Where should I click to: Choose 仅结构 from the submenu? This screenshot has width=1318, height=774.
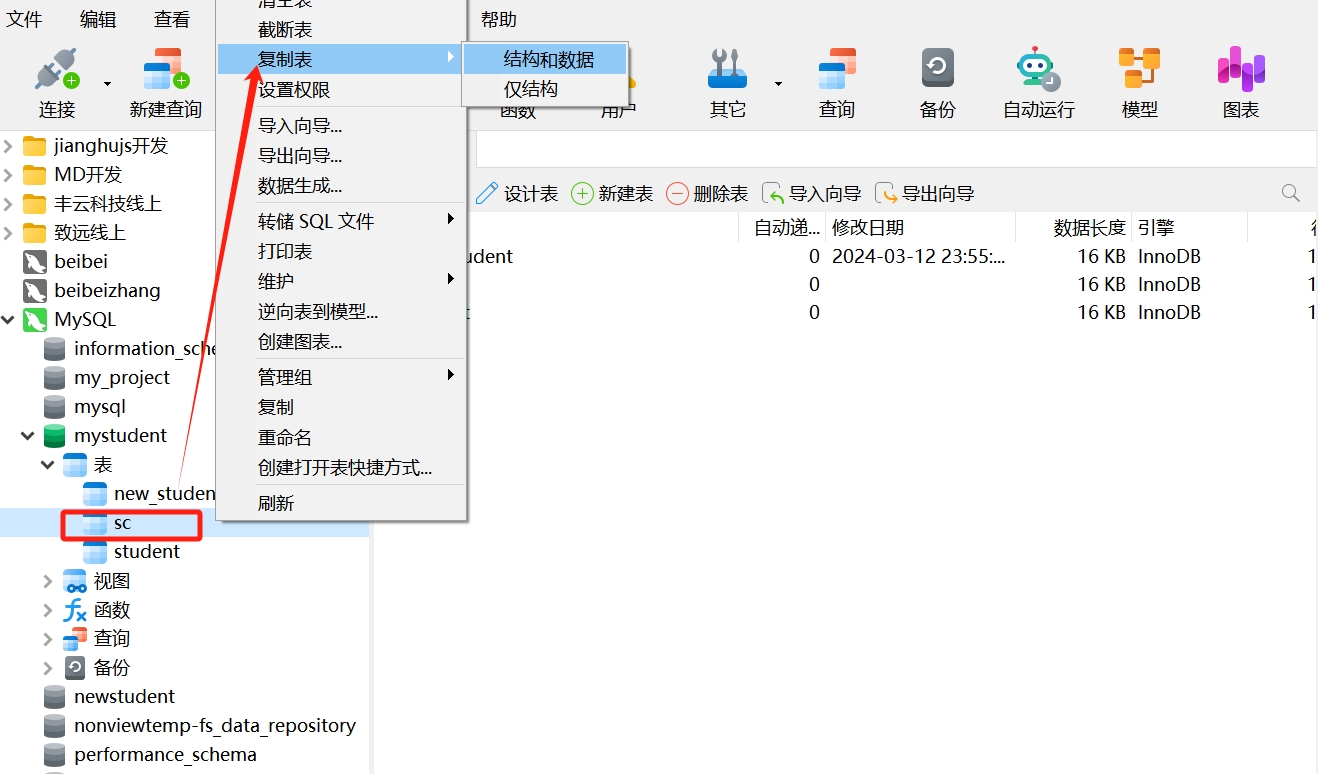(530, 89)
